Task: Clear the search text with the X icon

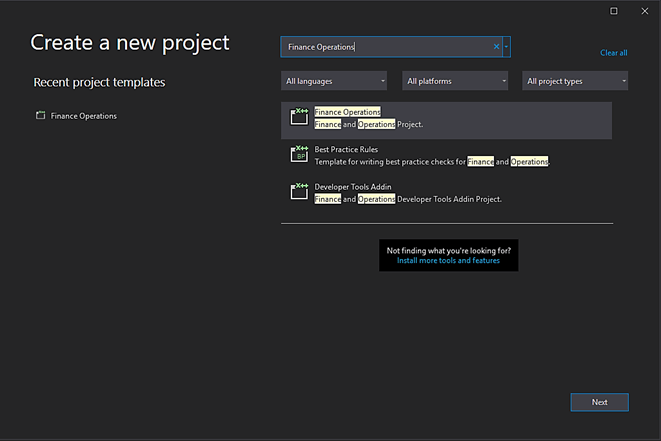Action: pos(496,47)
